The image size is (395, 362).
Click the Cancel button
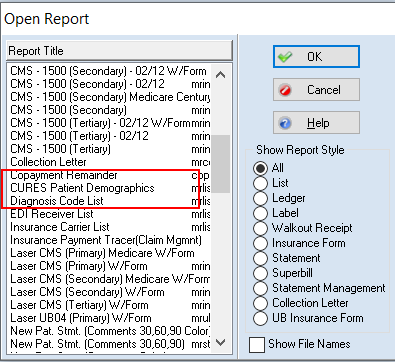[316, 90]
